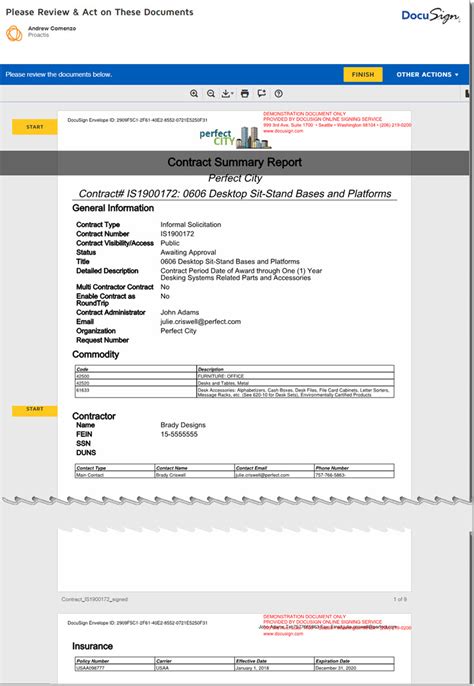The width and height of the screenshot is (474, 686).
Task: Click the Contract_IS1900172_signed file name footer
Action: pyautogui.click(x=95, y=599)
